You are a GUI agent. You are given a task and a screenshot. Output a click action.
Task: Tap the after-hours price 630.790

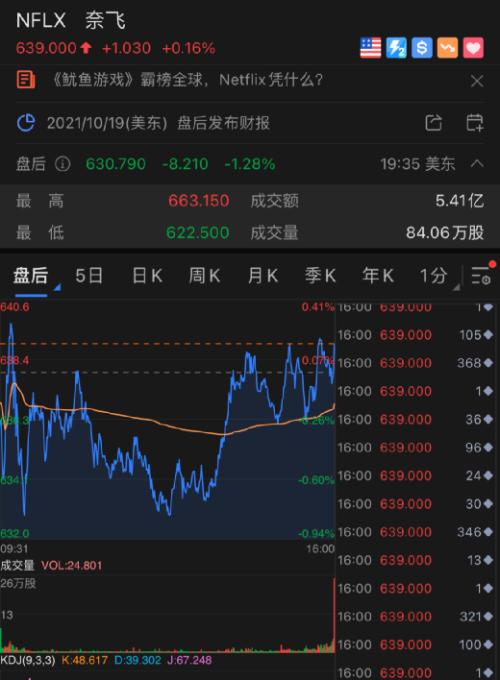pos(116,164)
